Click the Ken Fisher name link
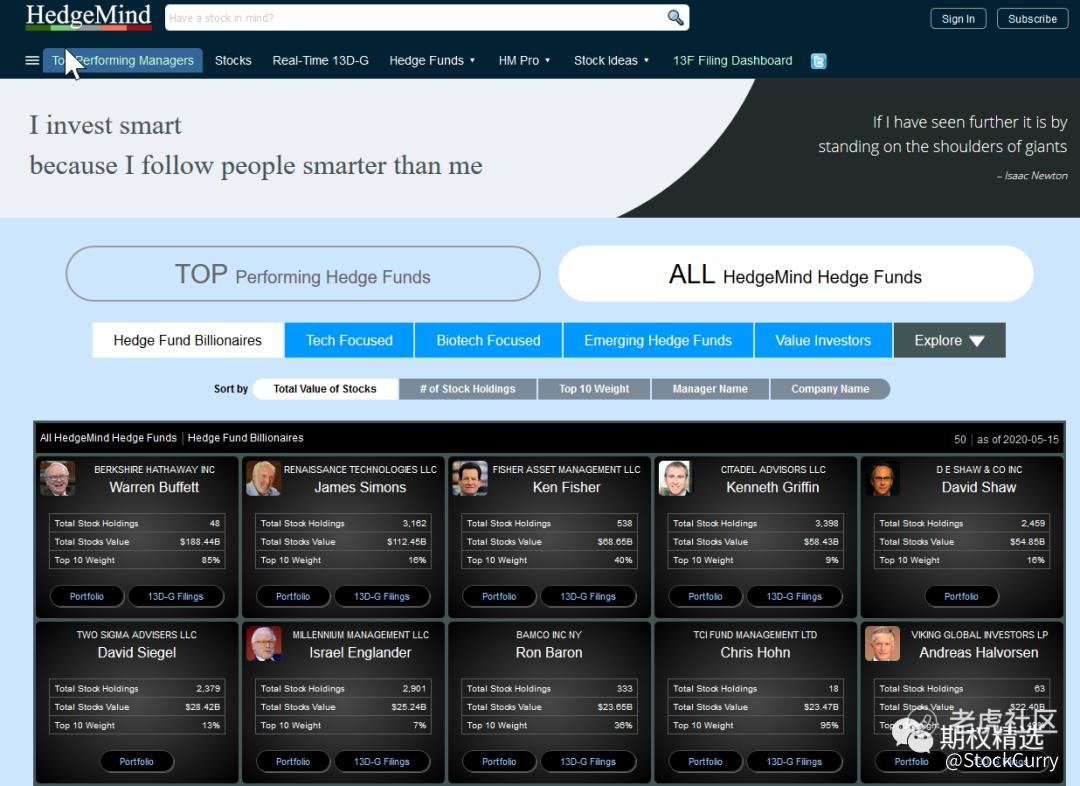 (566, 488)
